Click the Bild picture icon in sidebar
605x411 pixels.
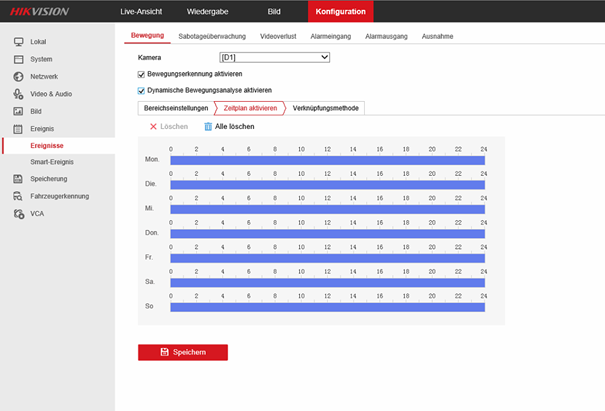point(18,111)
